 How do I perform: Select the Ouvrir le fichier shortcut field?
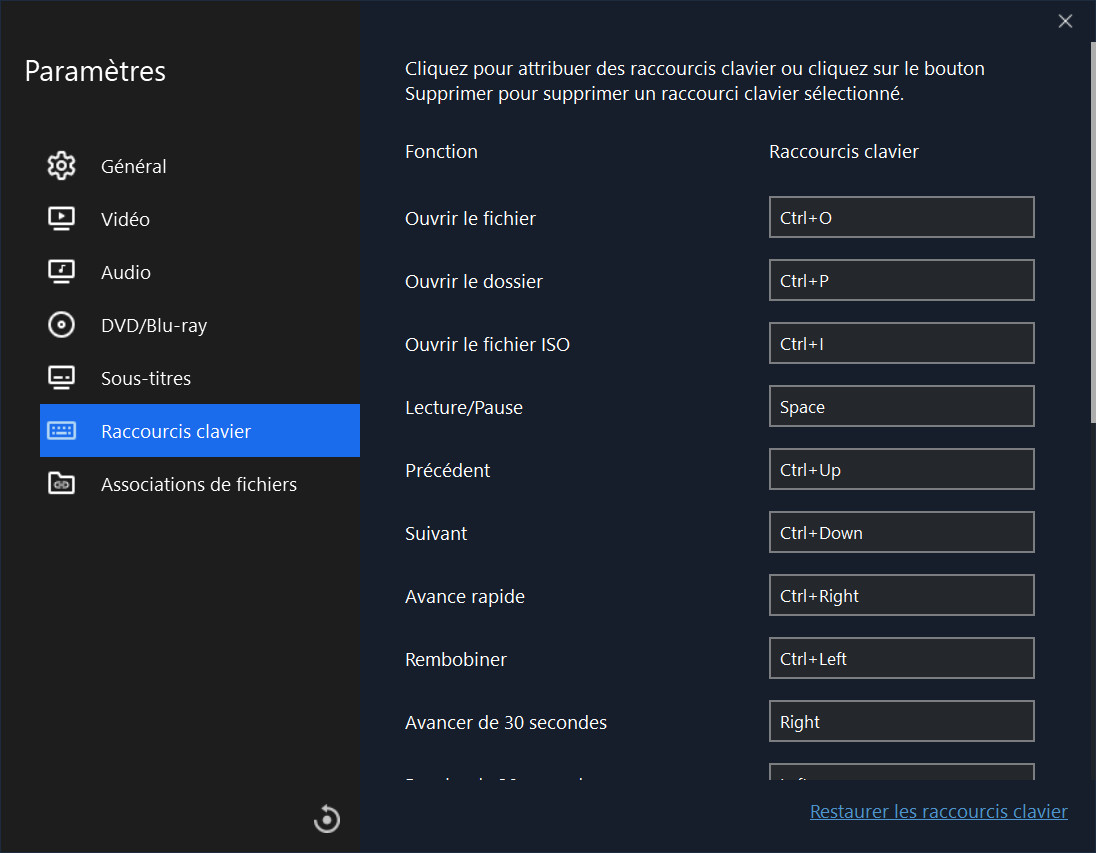[901, 218]
